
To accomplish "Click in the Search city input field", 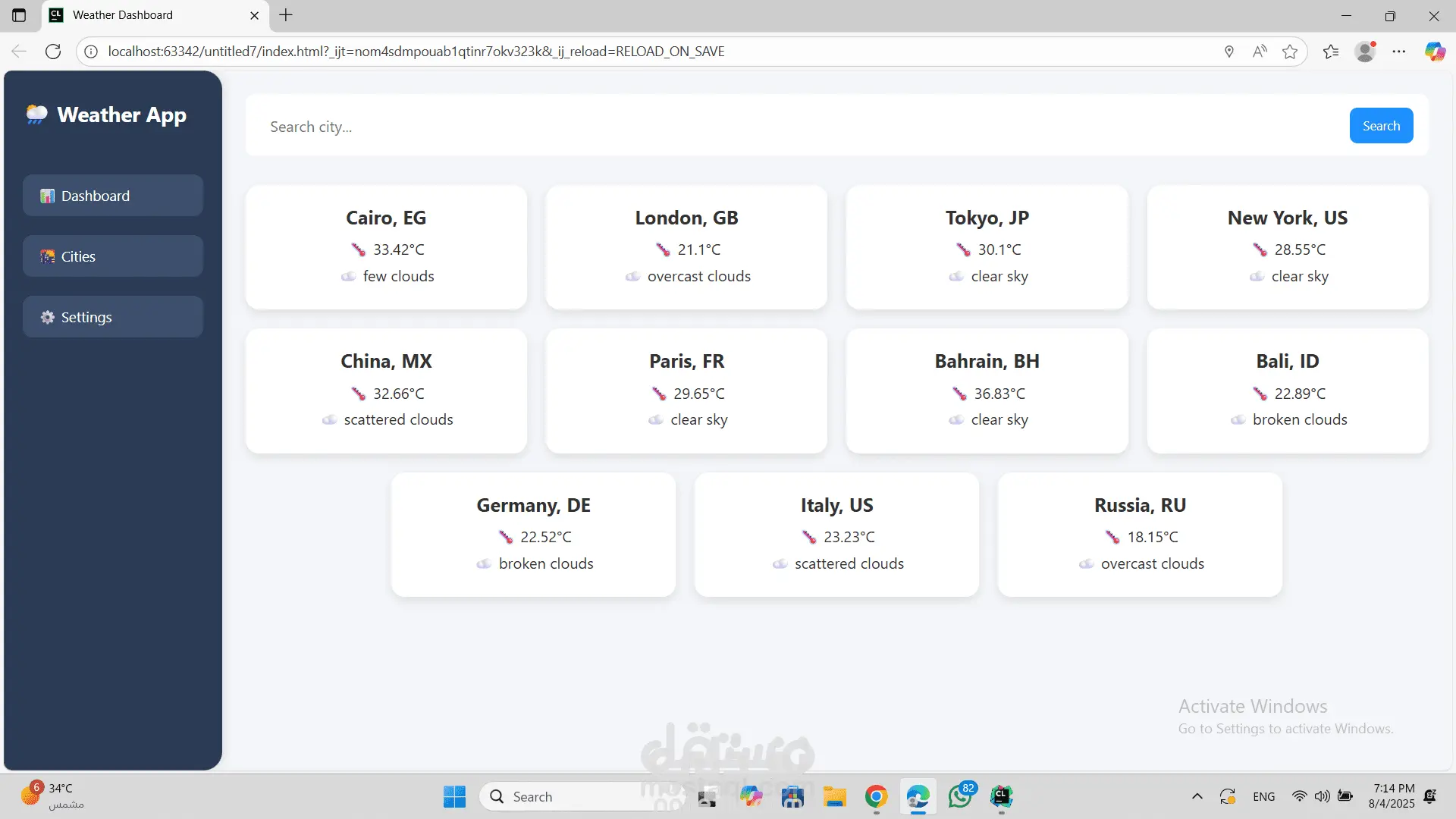I will [796, 127].
